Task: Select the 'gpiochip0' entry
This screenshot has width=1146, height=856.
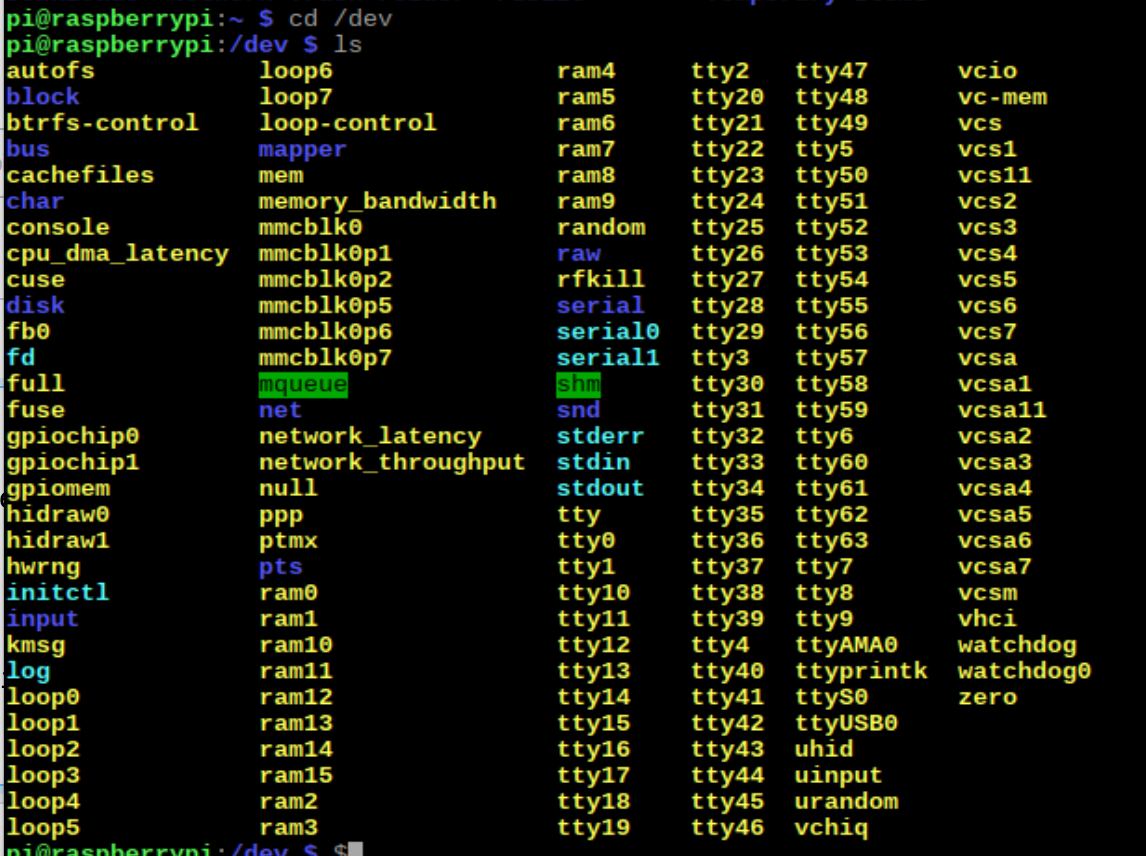Action: 72,436
